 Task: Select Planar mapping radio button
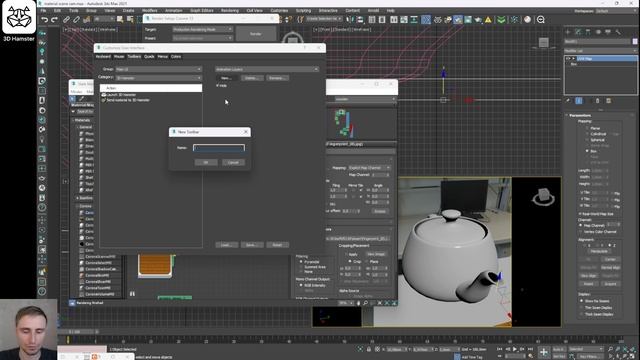click(x=587, y=128)
